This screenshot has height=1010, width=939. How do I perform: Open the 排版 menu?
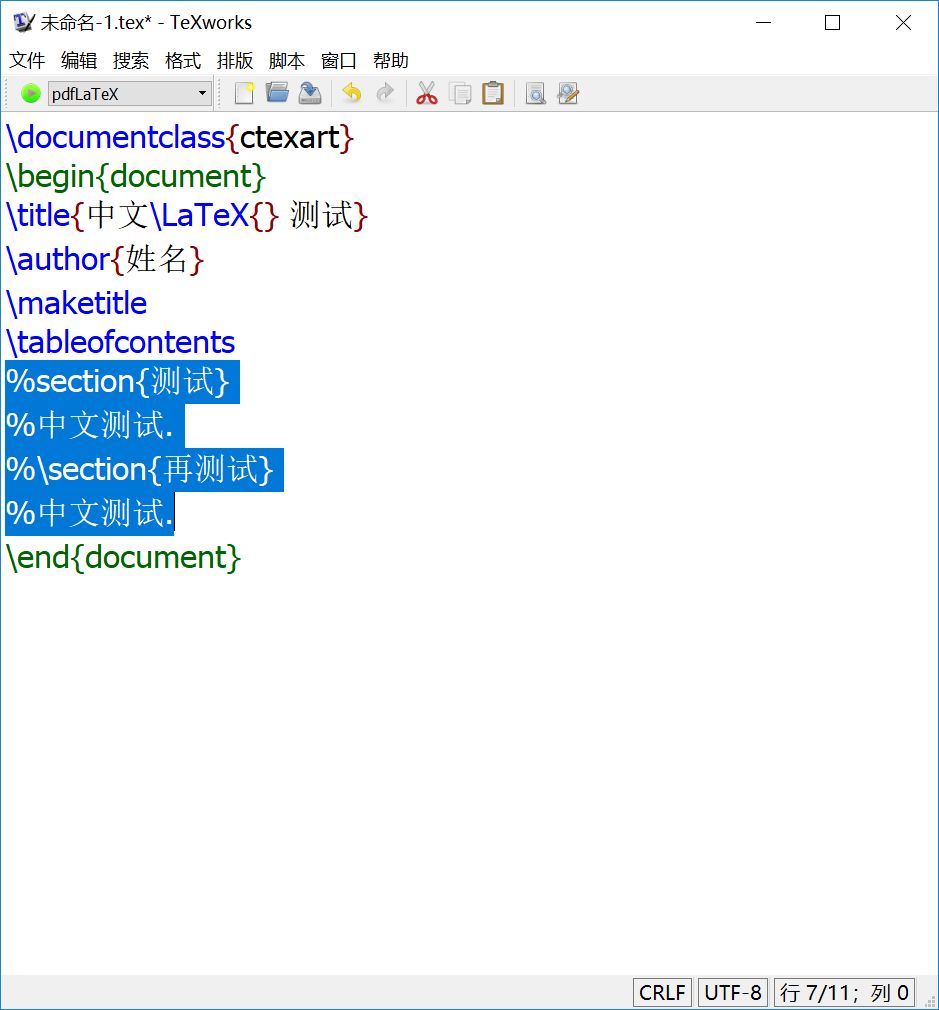pos(235,61)
